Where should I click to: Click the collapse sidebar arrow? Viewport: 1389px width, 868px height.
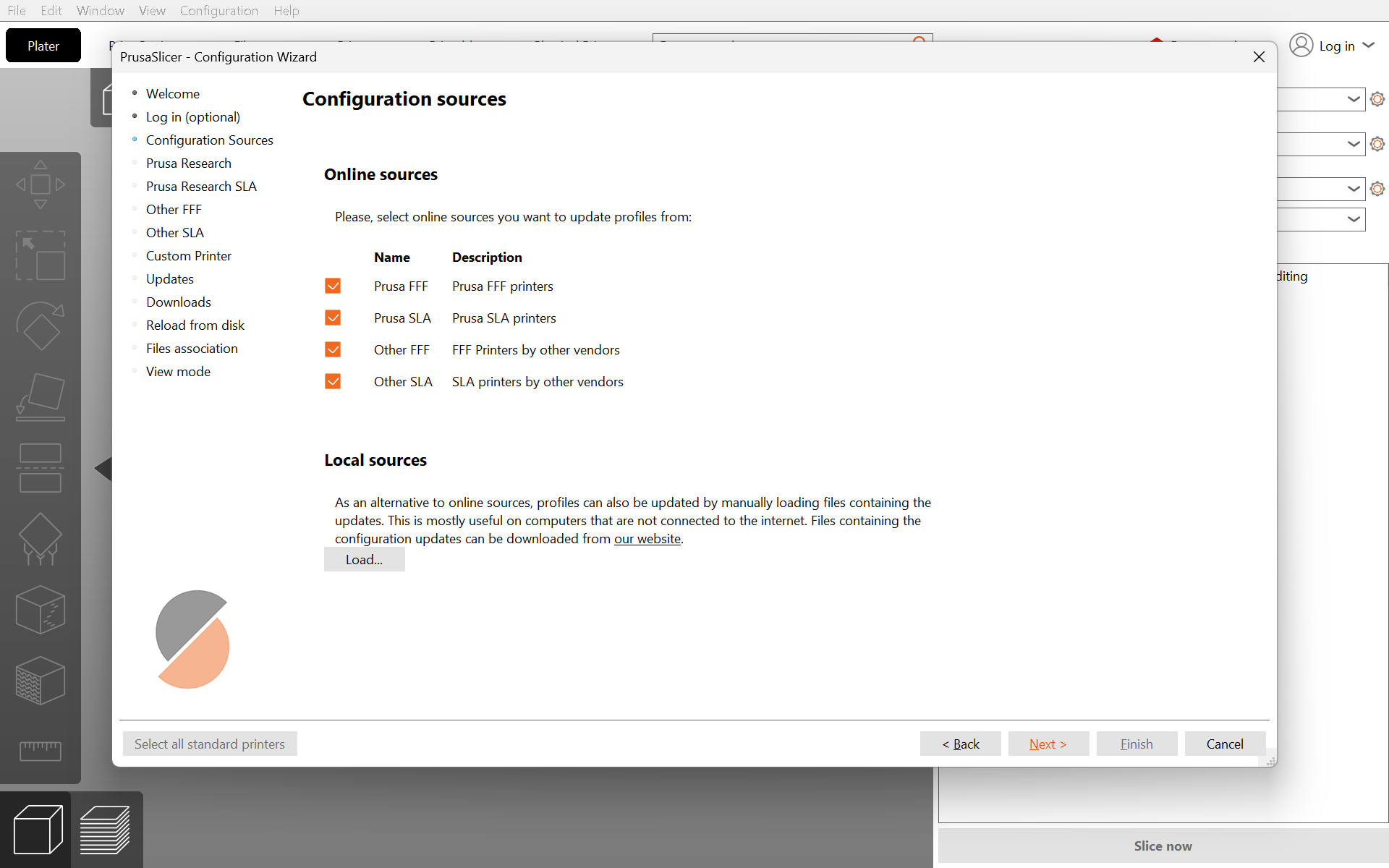pos(103,469)
